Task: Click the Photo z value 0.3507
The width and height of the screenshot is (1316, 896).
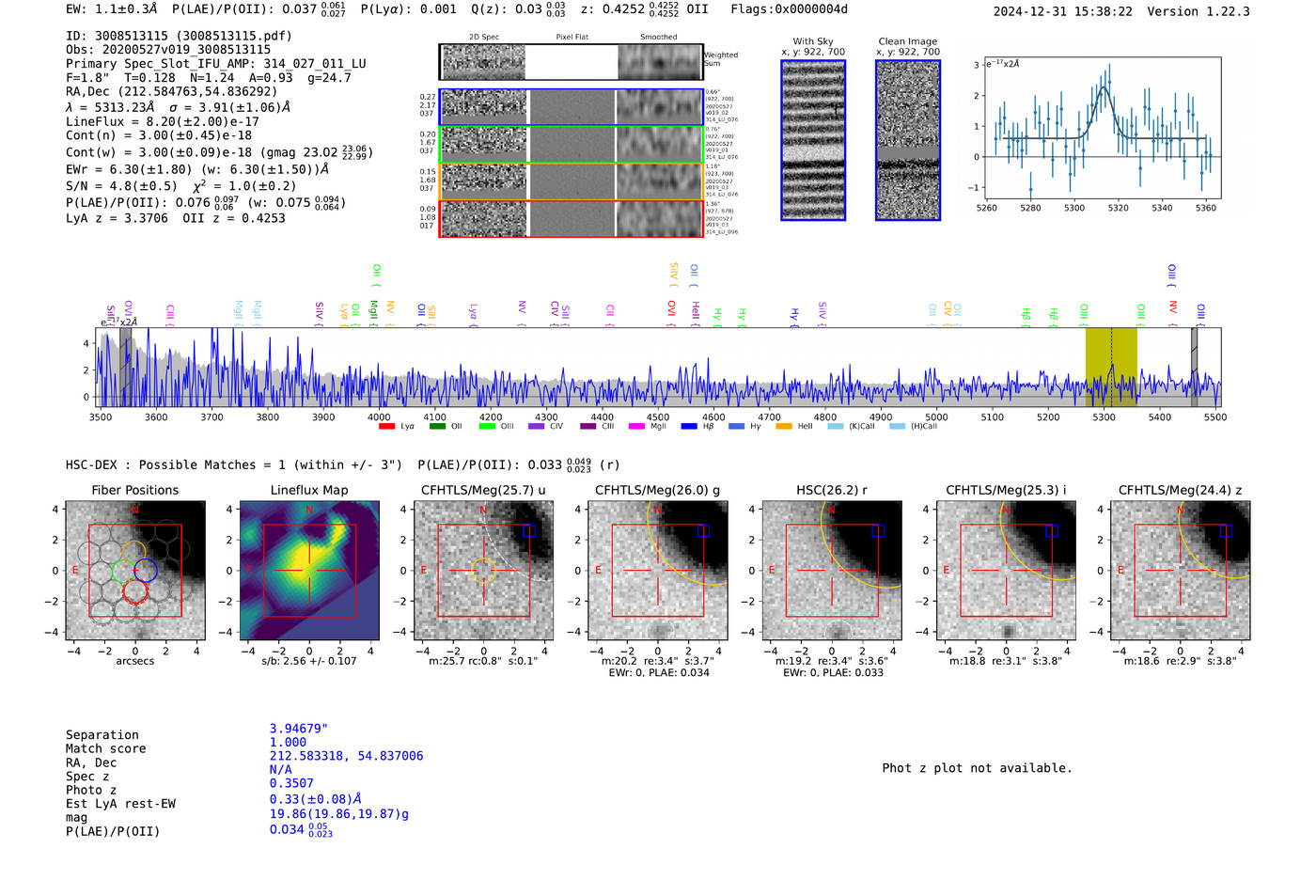Action: click(x=291, y=783)
